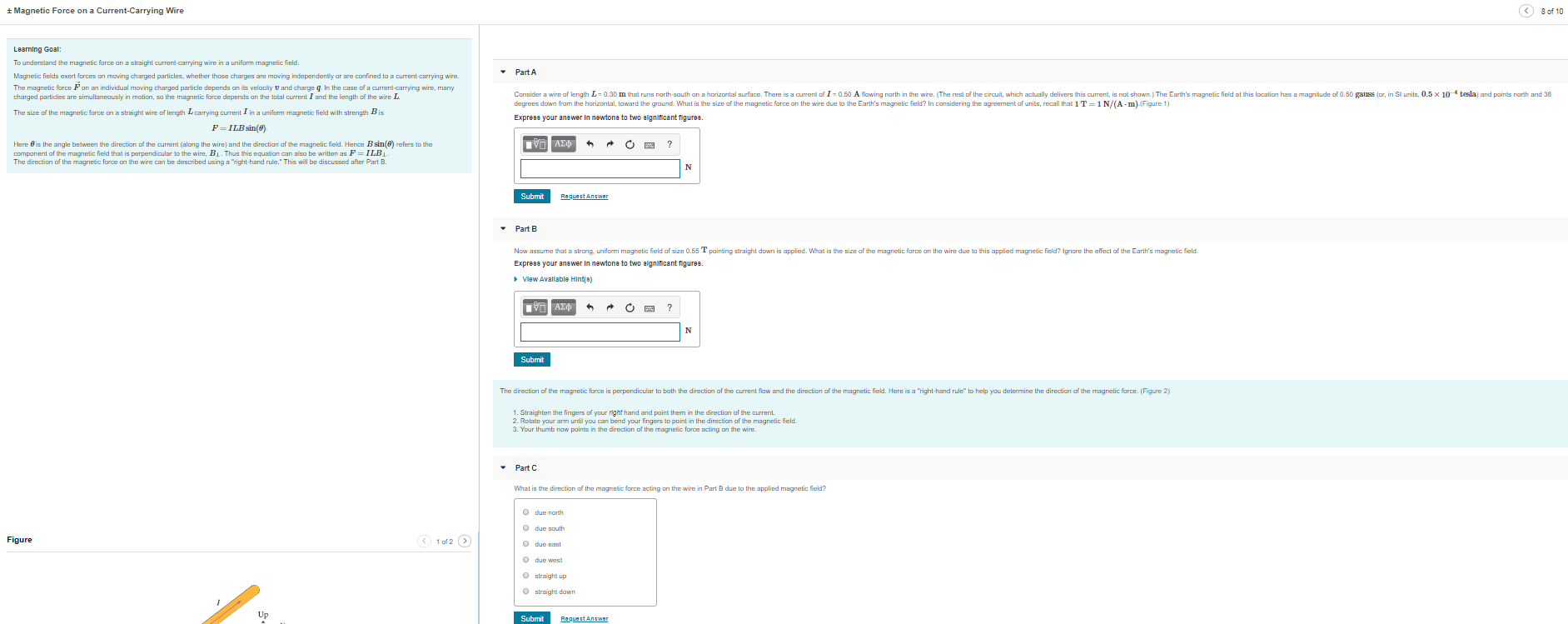This screenshot has width=1568, height=624.
Task: Open help for Part B answer box
Action: point(670,307)
